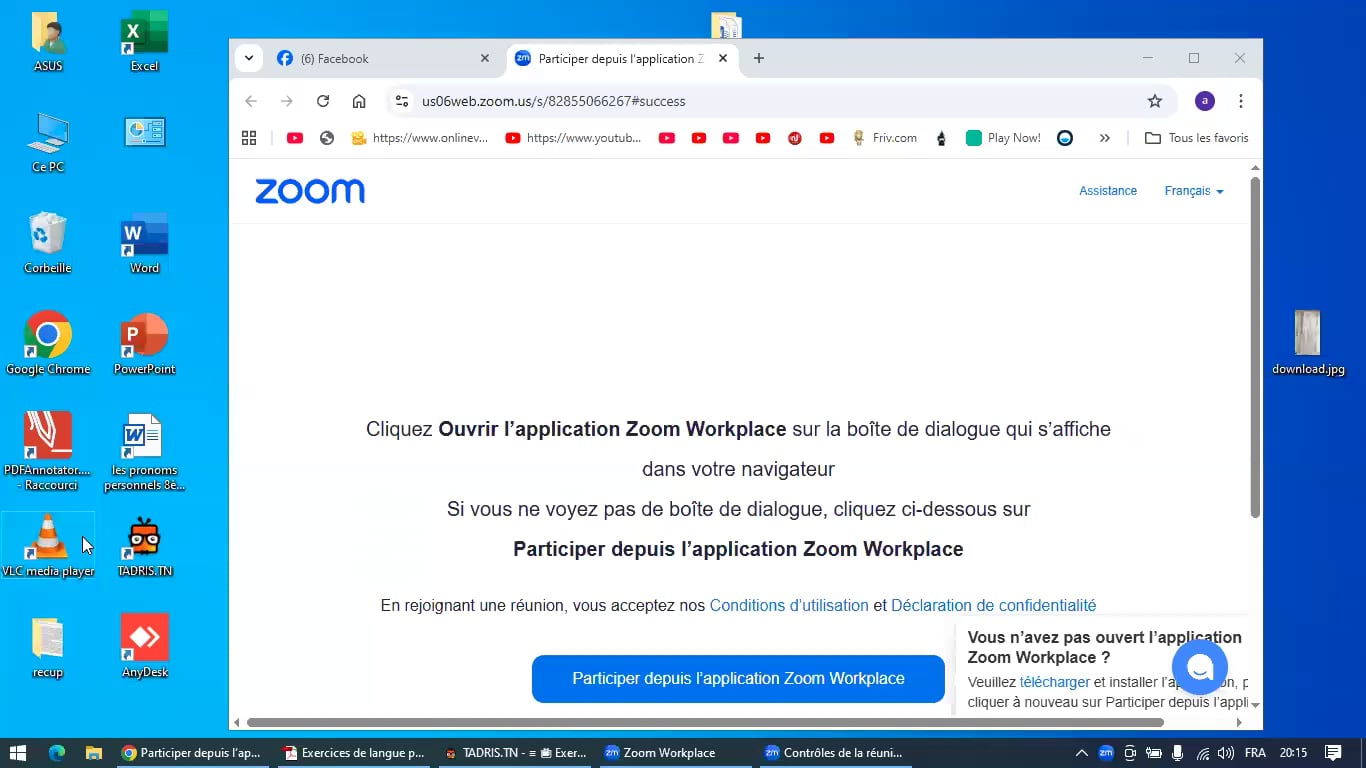Expand the Français language dropdown

pyautogui.click(x=1194, y=191)
